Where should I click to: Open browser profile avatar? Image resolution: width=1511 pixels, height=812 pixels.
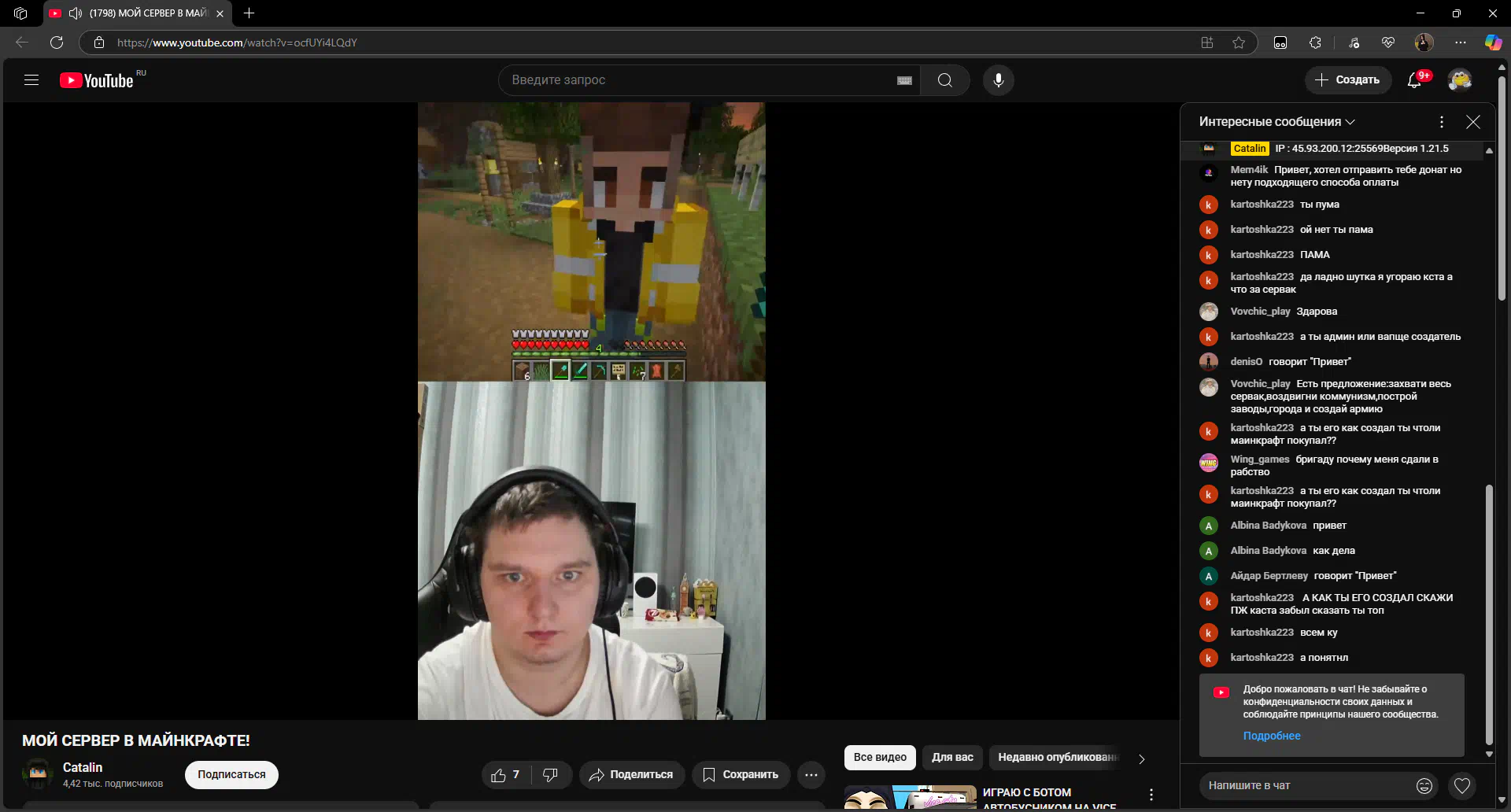(x=1424, y=42)
